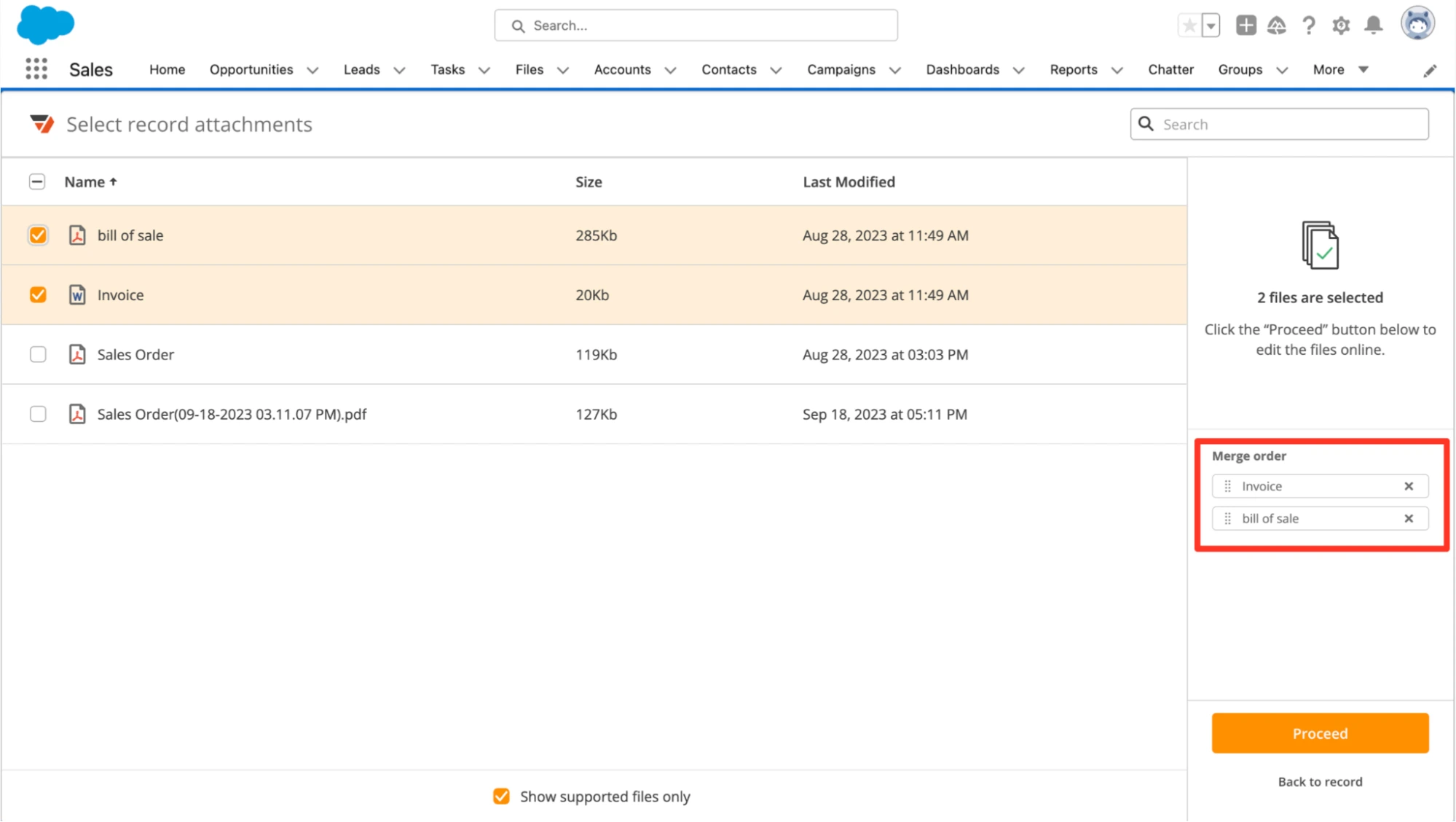This screenshot has height=822, width=1456.
Task: Open the favorites list dropdown arrow
Action: point(1211,26)
